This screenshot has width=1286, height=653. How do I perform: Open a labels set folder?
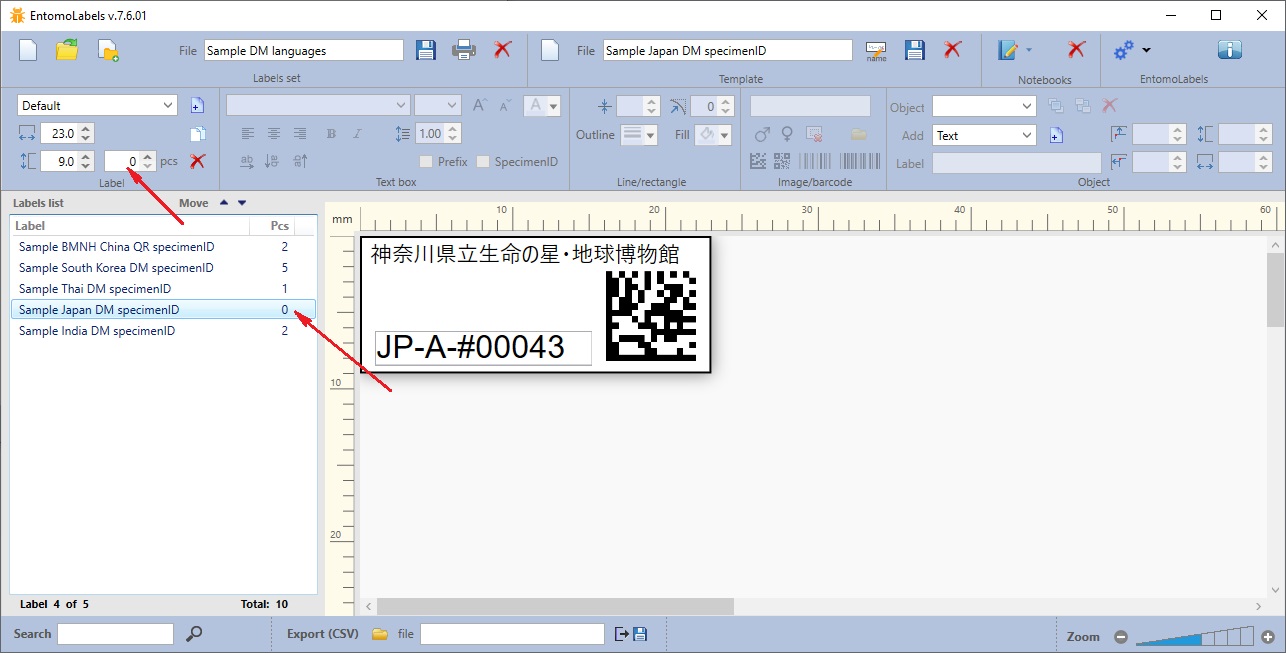click(x=67, y=50)
